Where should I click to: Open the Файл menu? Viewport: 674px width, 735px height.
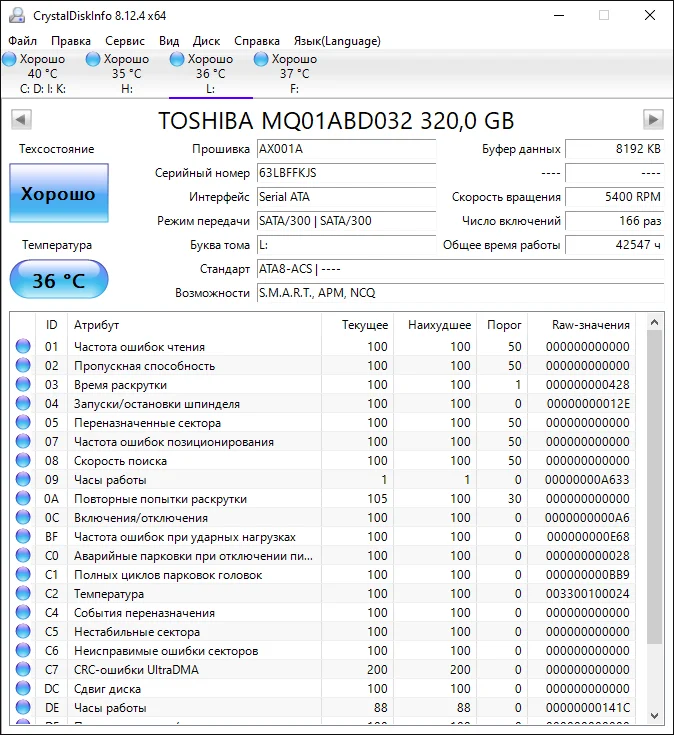click(22, 41)
